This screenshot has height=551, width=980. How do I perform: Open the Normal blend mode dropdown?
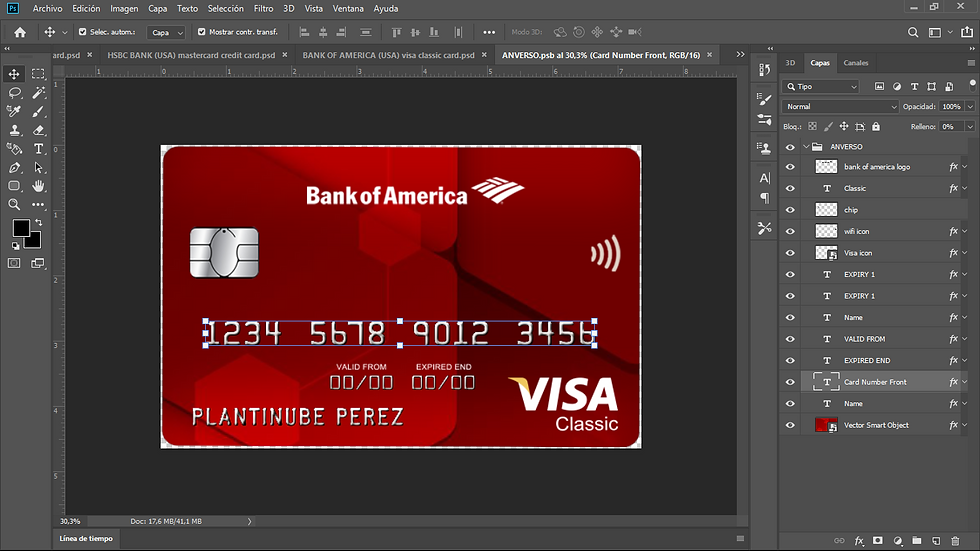point(840,107)
